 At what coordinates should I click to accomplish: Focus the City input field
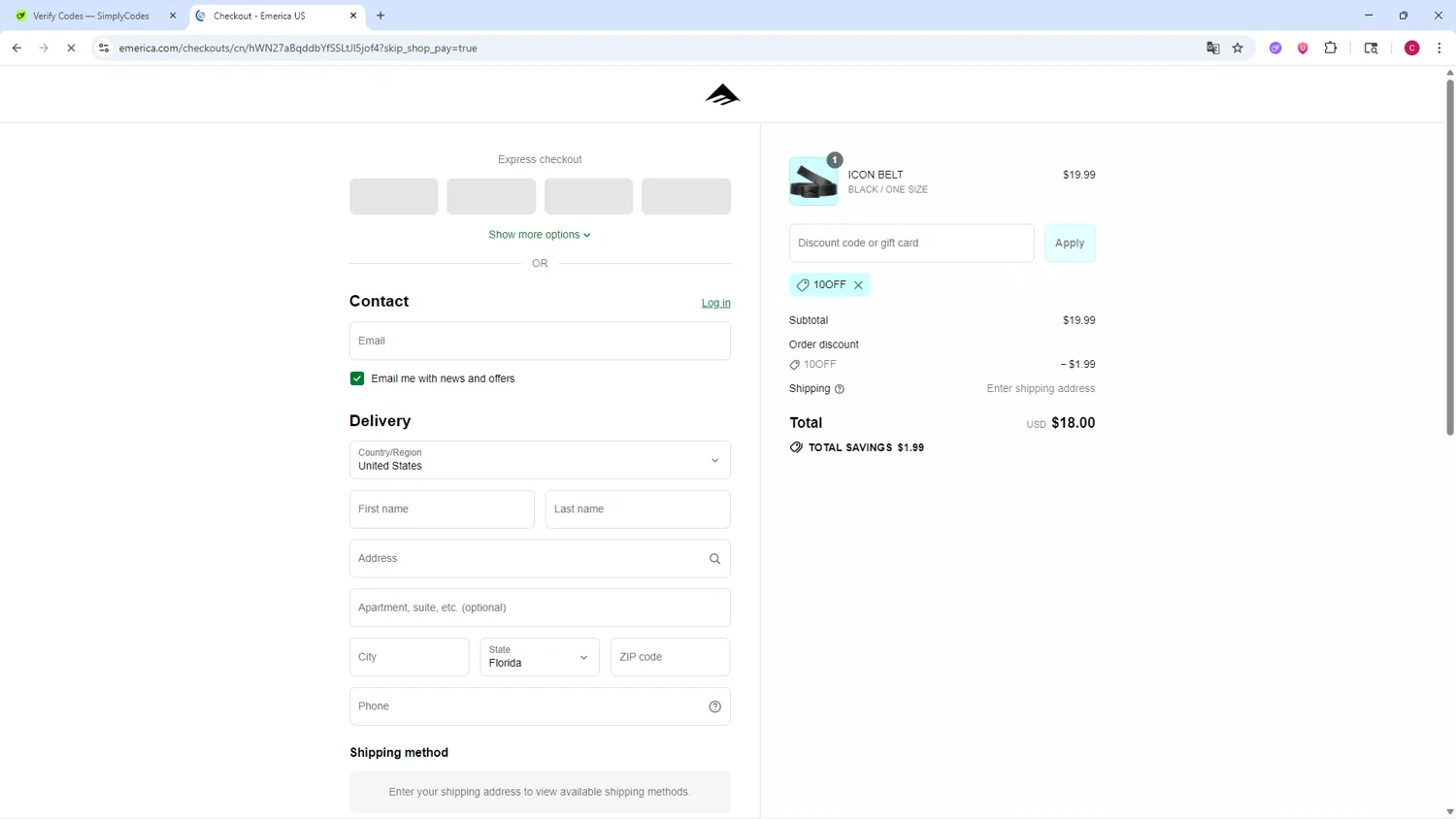click(x=410, y=657)
